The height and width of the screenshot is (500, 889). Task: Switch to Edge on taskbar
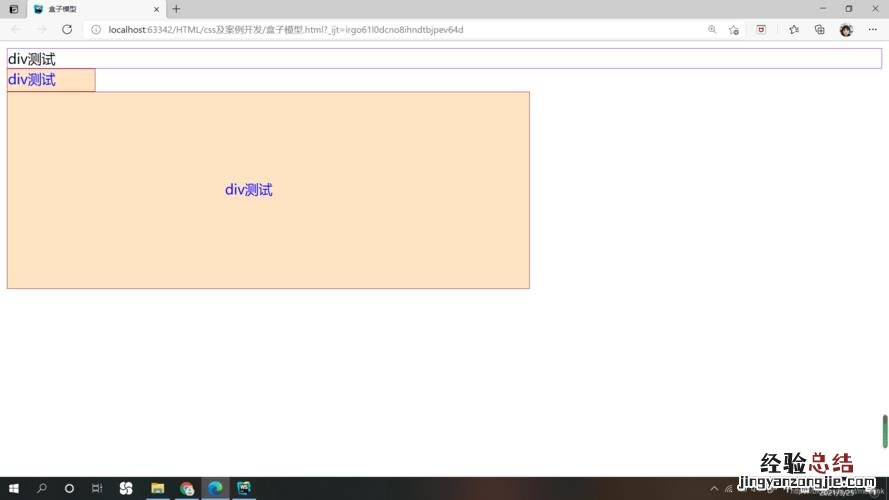click(x=215, y=488)
